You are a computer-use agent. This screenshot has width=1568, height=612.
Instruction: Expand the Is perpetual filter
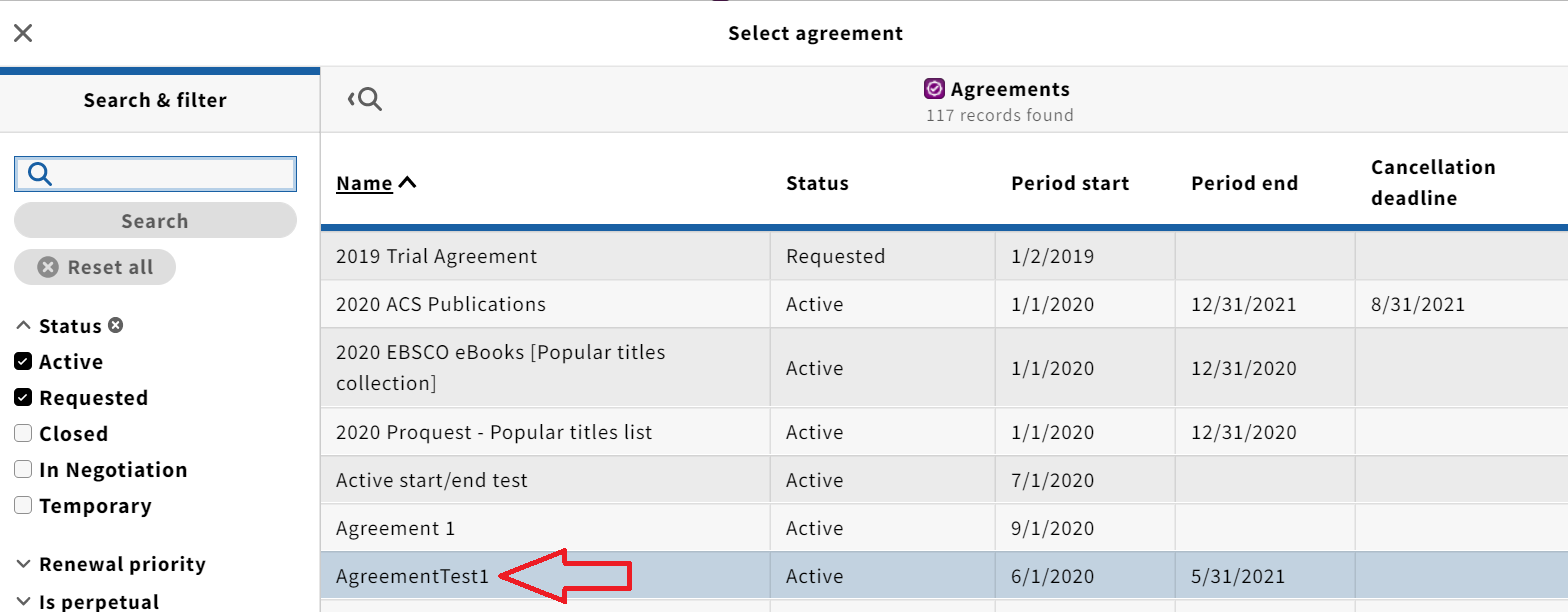pyautogui.click(x=88, y=601)
